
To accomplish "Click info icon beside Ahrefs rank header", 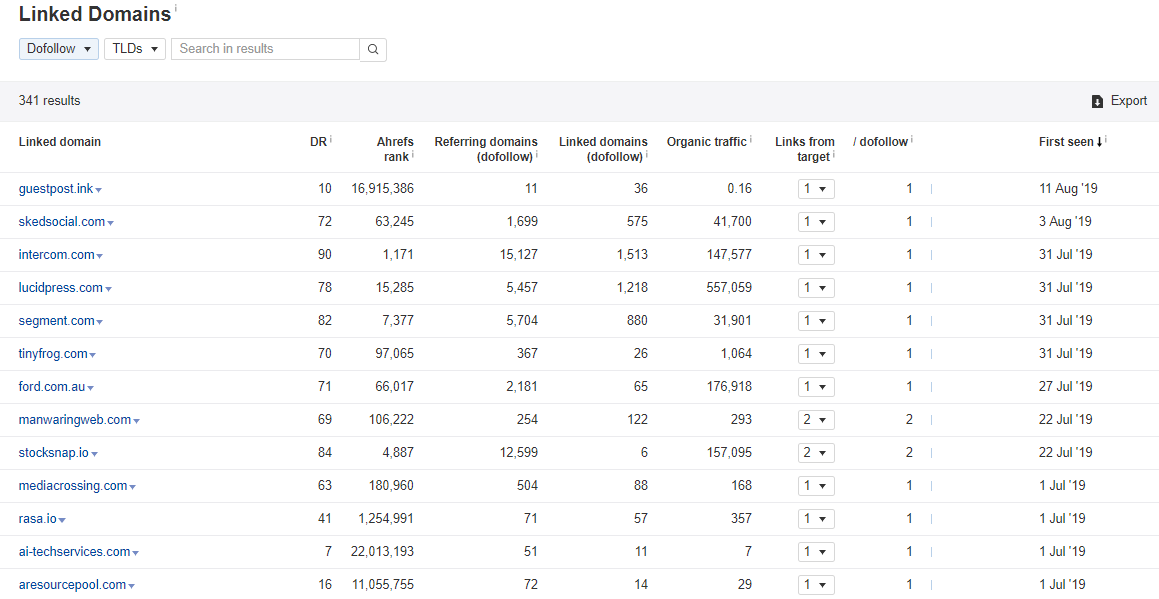I will [412, 155].
